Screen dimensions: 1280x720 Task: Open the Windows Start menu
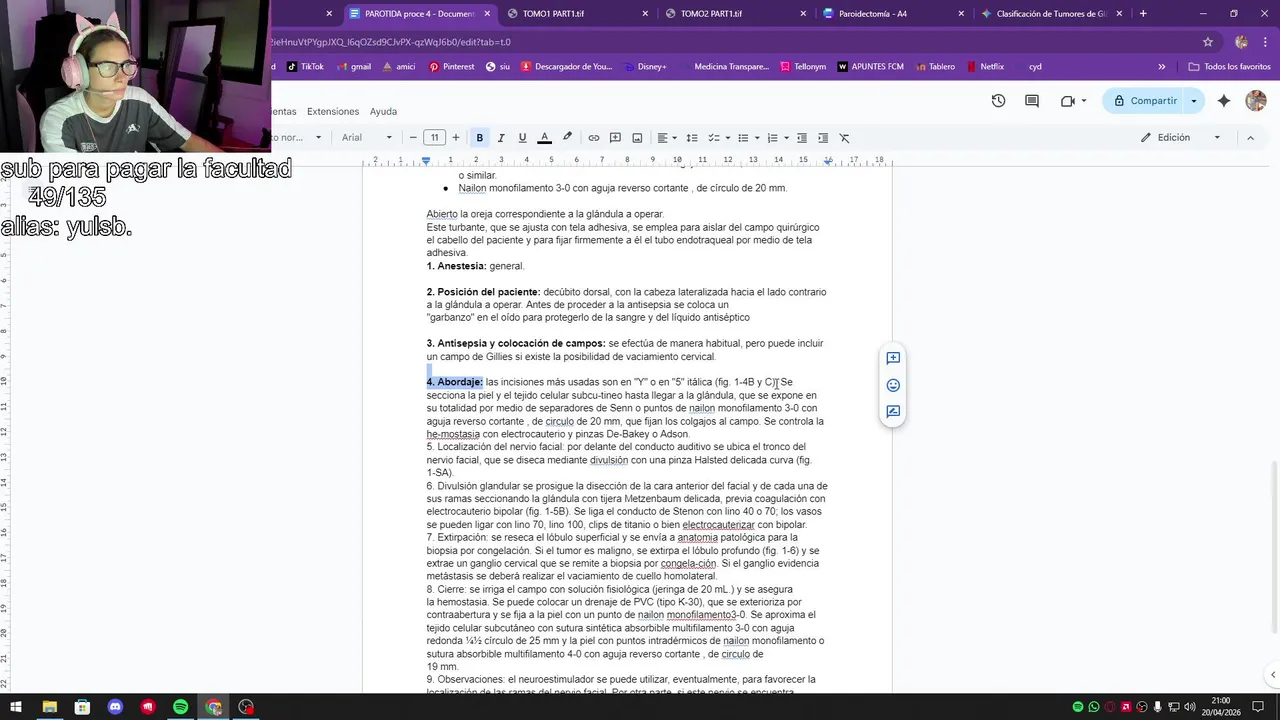point(16,707)
